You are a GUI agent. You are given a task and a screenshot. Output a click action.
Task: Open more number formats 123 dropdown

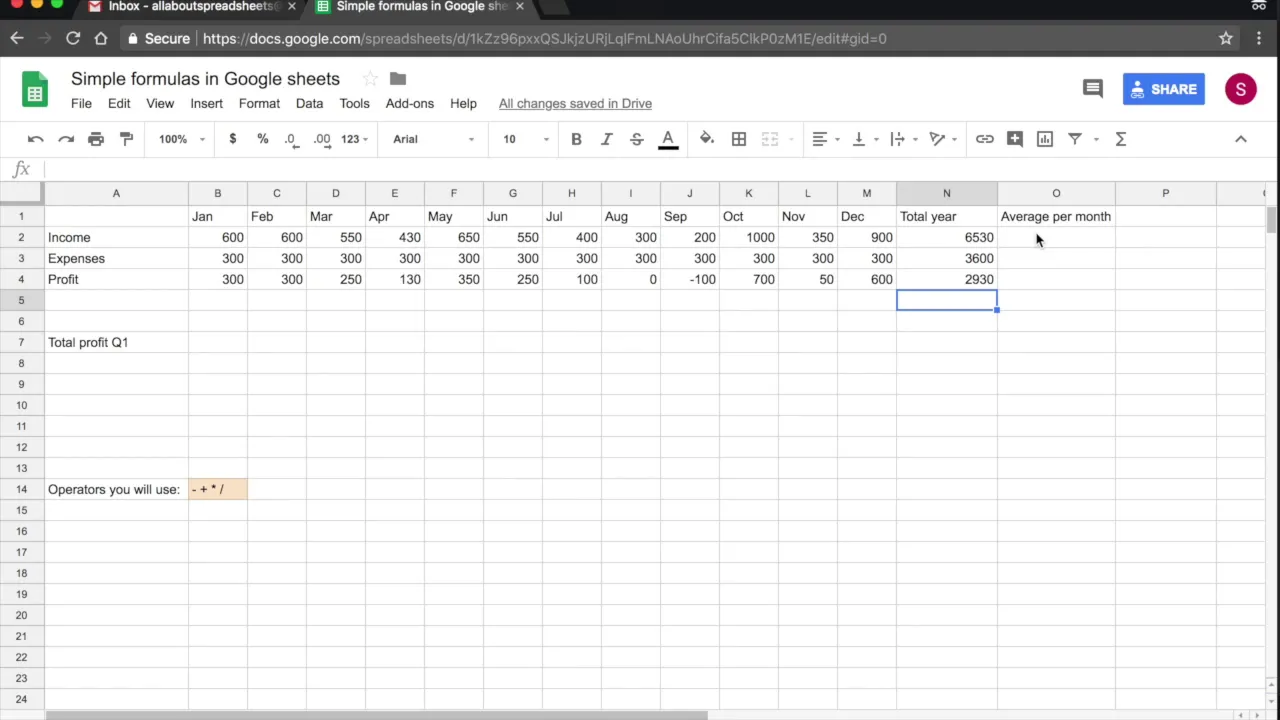pos(354,139)
